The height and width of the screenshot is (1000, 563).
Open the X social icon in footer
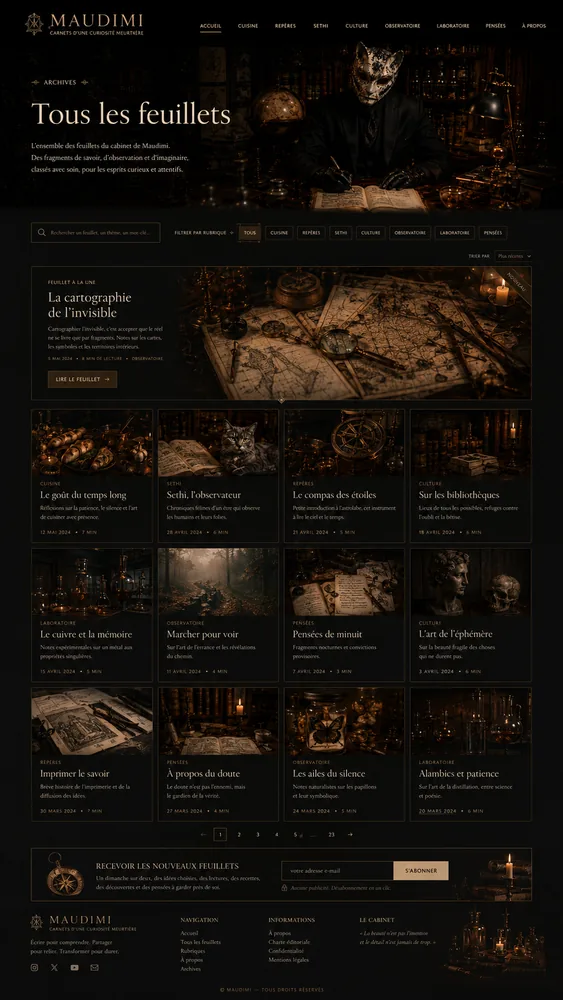tap(54, 967)
